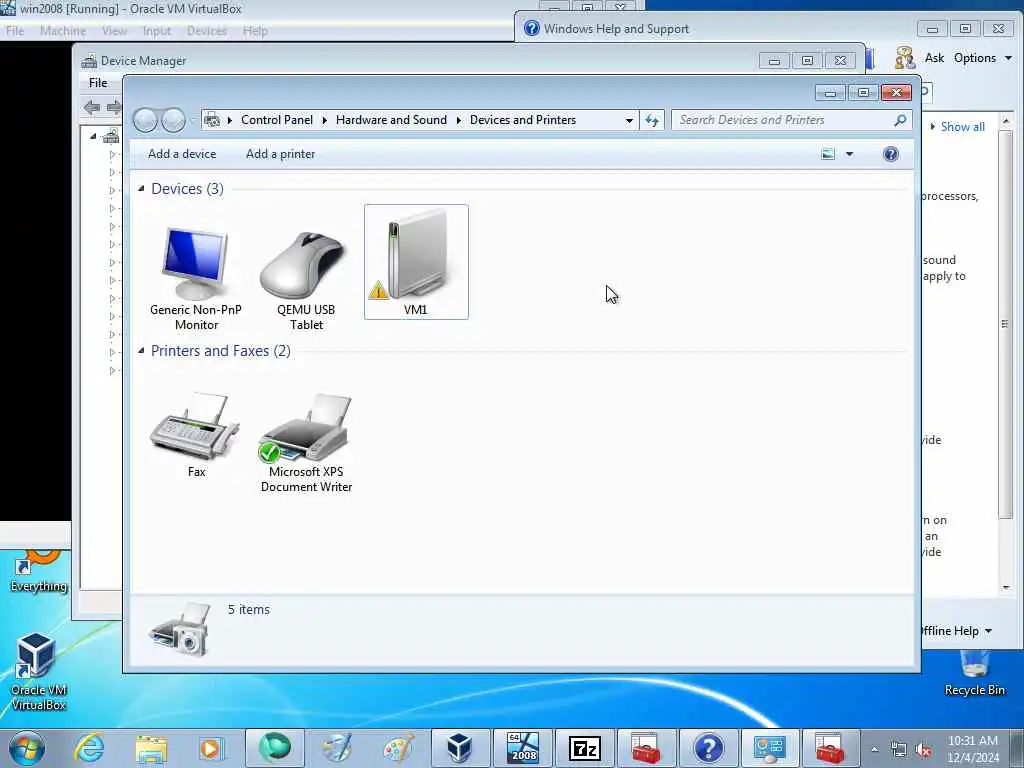This screenshot has width=1024, height=768.
Task: Click the back navigation button
Action: 145,120
